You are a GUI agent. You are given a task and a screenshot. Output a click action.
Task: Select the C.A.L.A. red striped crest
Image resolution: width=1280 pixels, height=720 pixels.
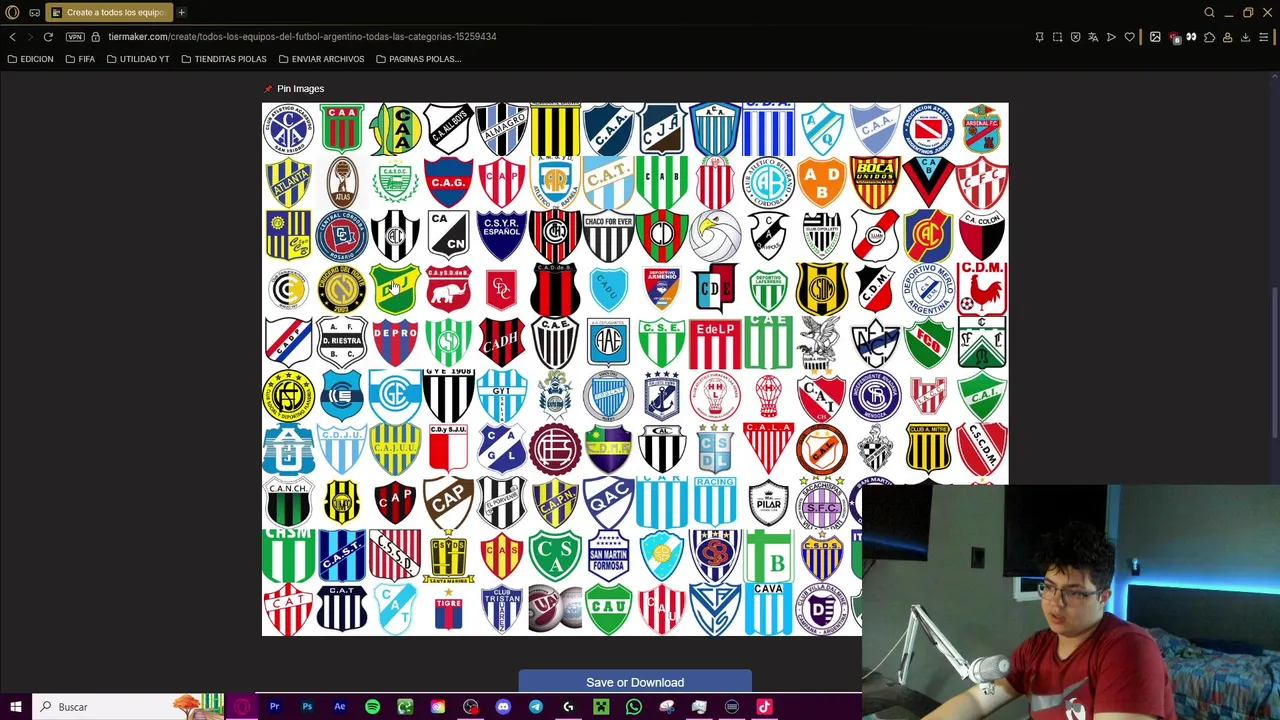(x=768, y=447)
